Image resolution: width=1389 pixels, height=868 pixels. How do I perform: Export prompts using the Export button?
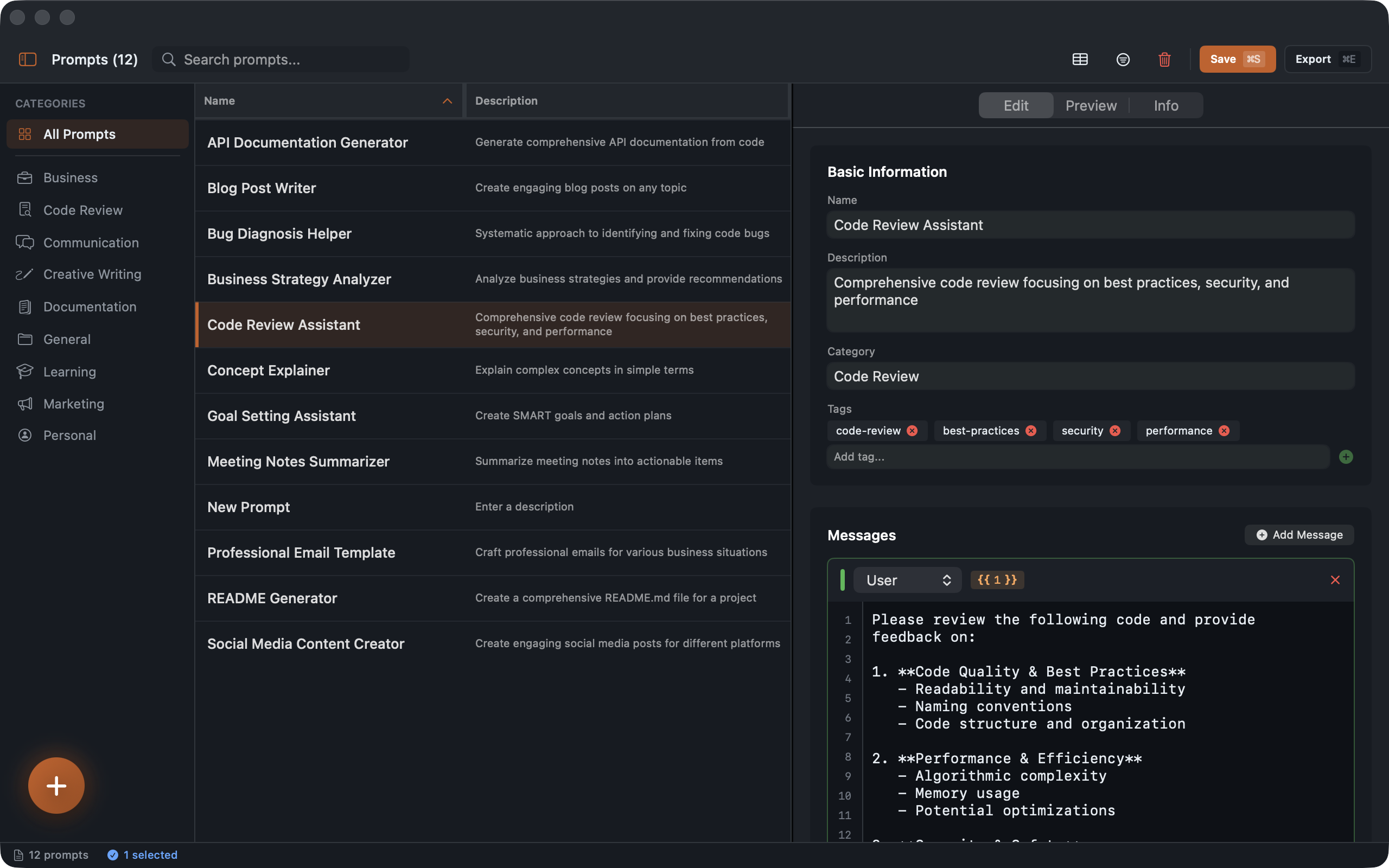pyautogui.click(x=1327, y=59)
